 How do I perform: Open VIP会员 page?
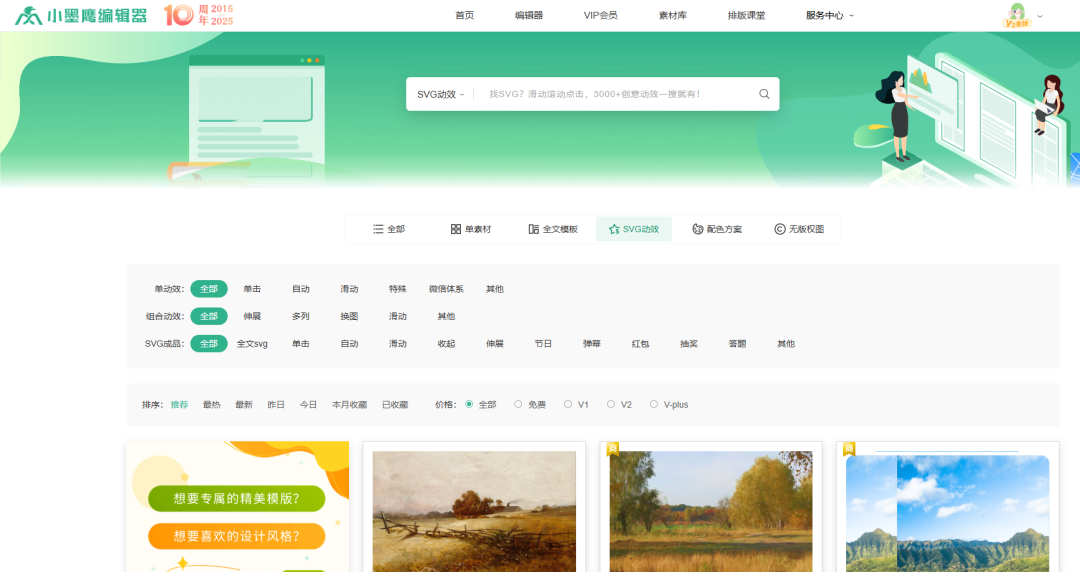(x=600, y=15)
